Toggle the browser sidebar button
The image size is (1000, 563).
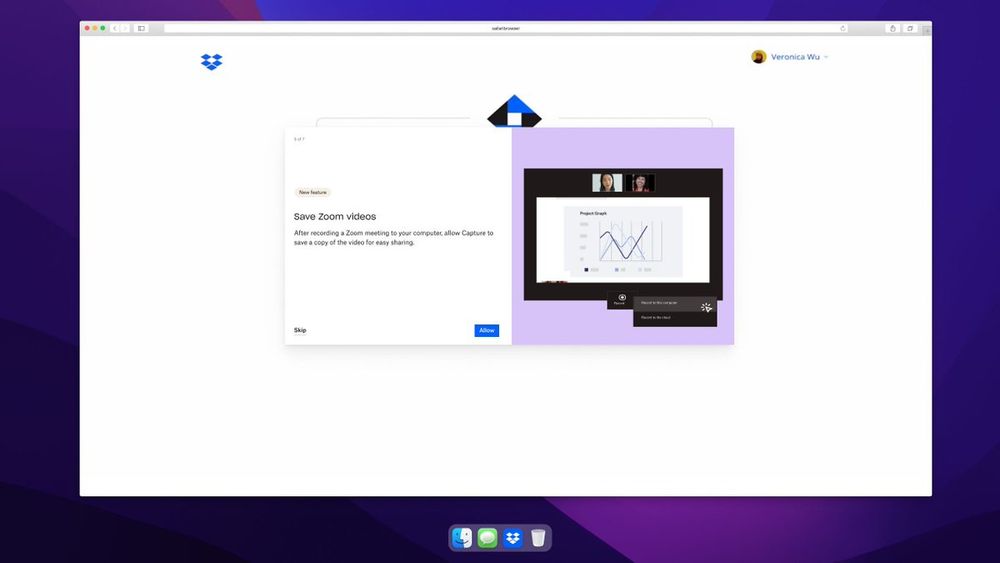pos(142,28)
